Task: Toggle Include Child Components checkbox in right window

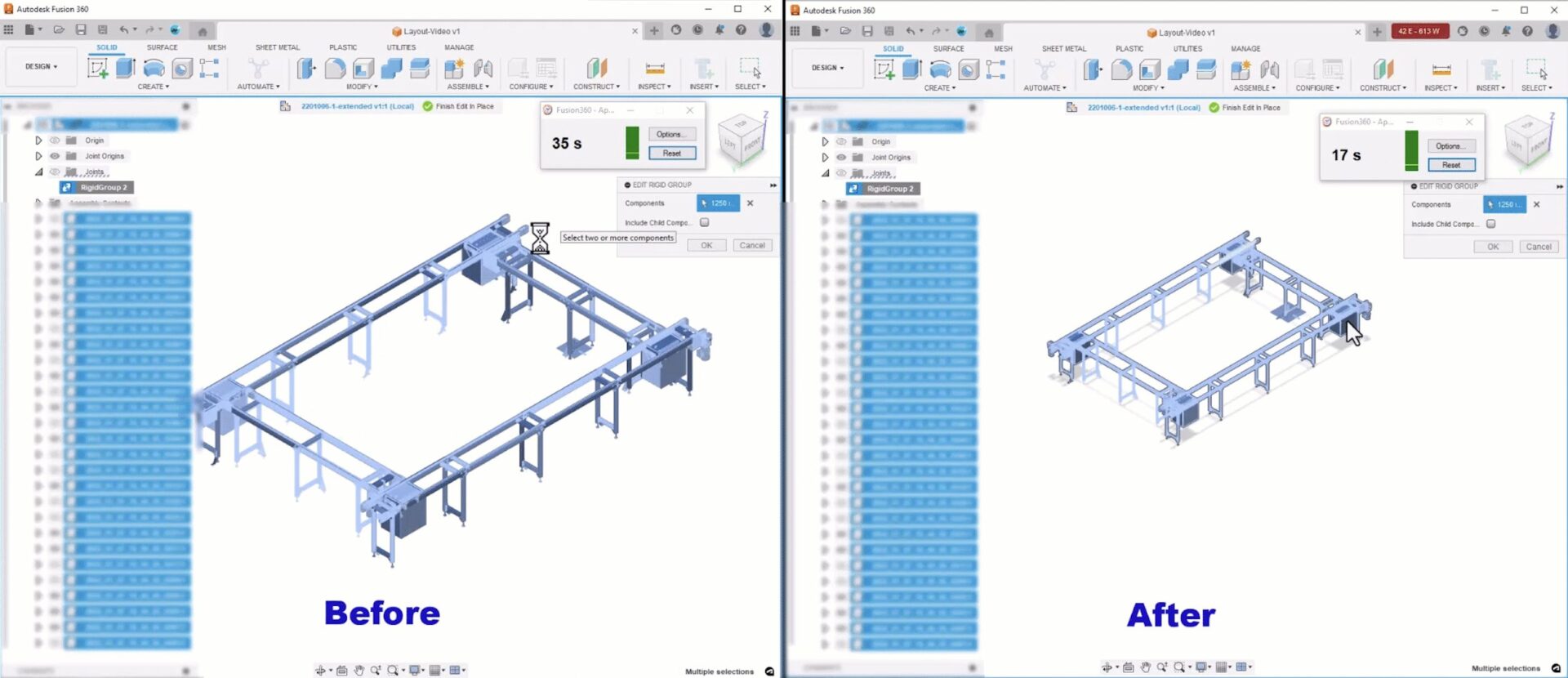Action: (1490, 224)
